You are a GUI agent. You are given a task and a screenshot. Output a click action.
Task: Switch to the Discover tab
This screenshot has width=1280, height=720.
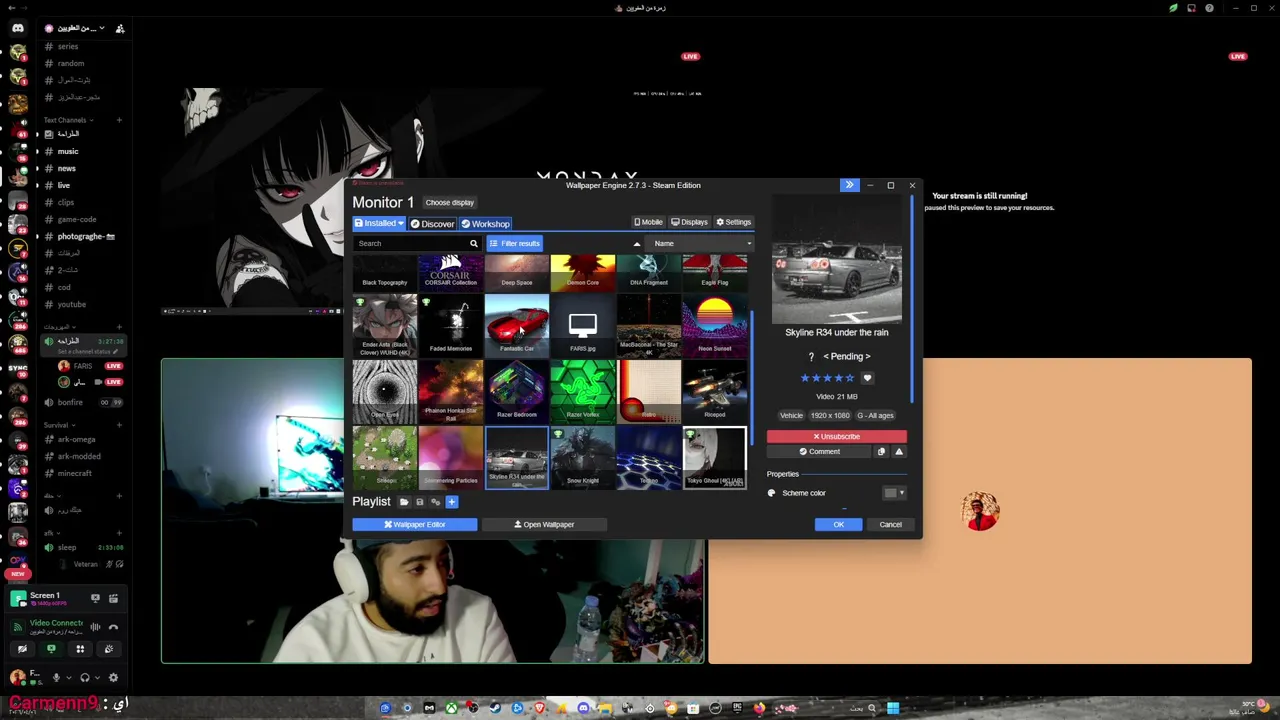[432, 224]
